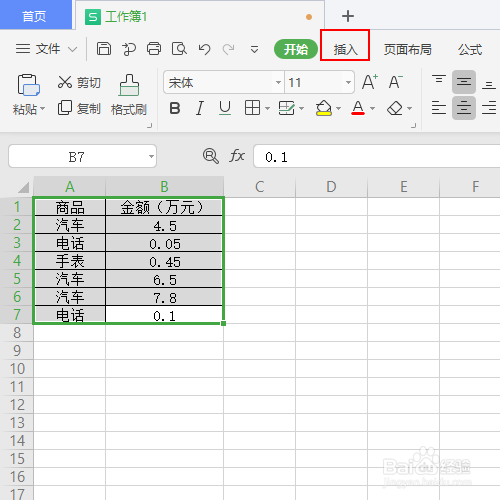
Task: Switch to the 插入 tab
Action: coord(345,50)
